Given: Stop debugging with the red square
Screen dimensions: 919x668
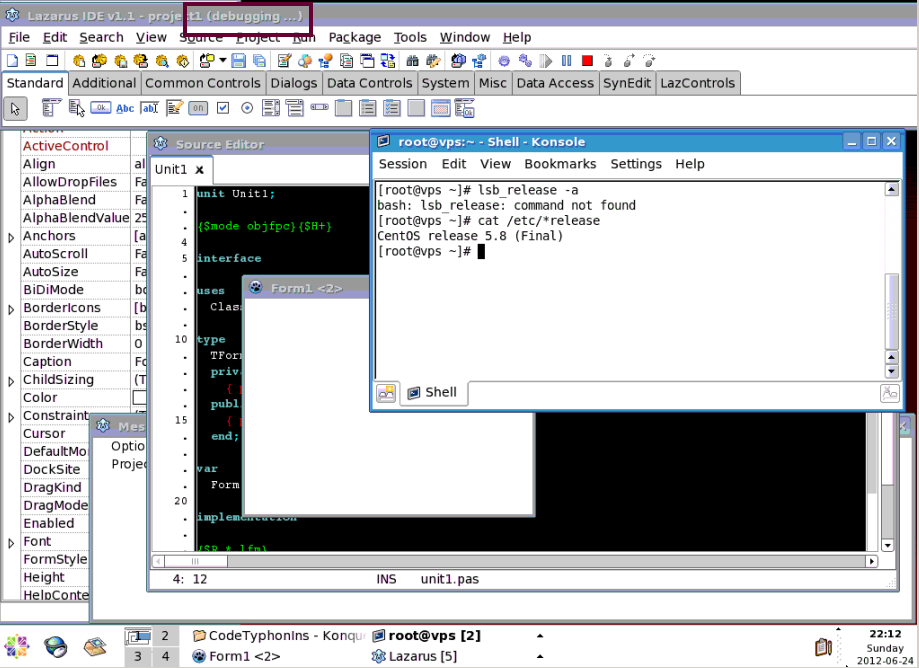Looking at the screenshot, I should click(587, 60).
